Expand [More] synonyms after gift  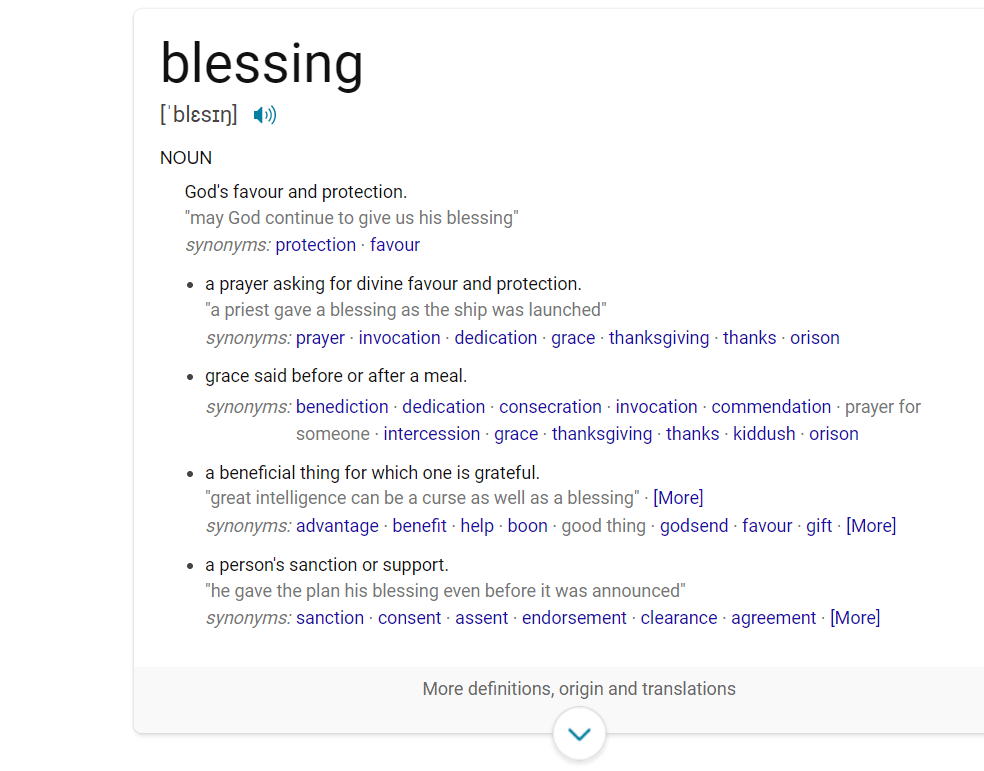click(x=871, y=526)
